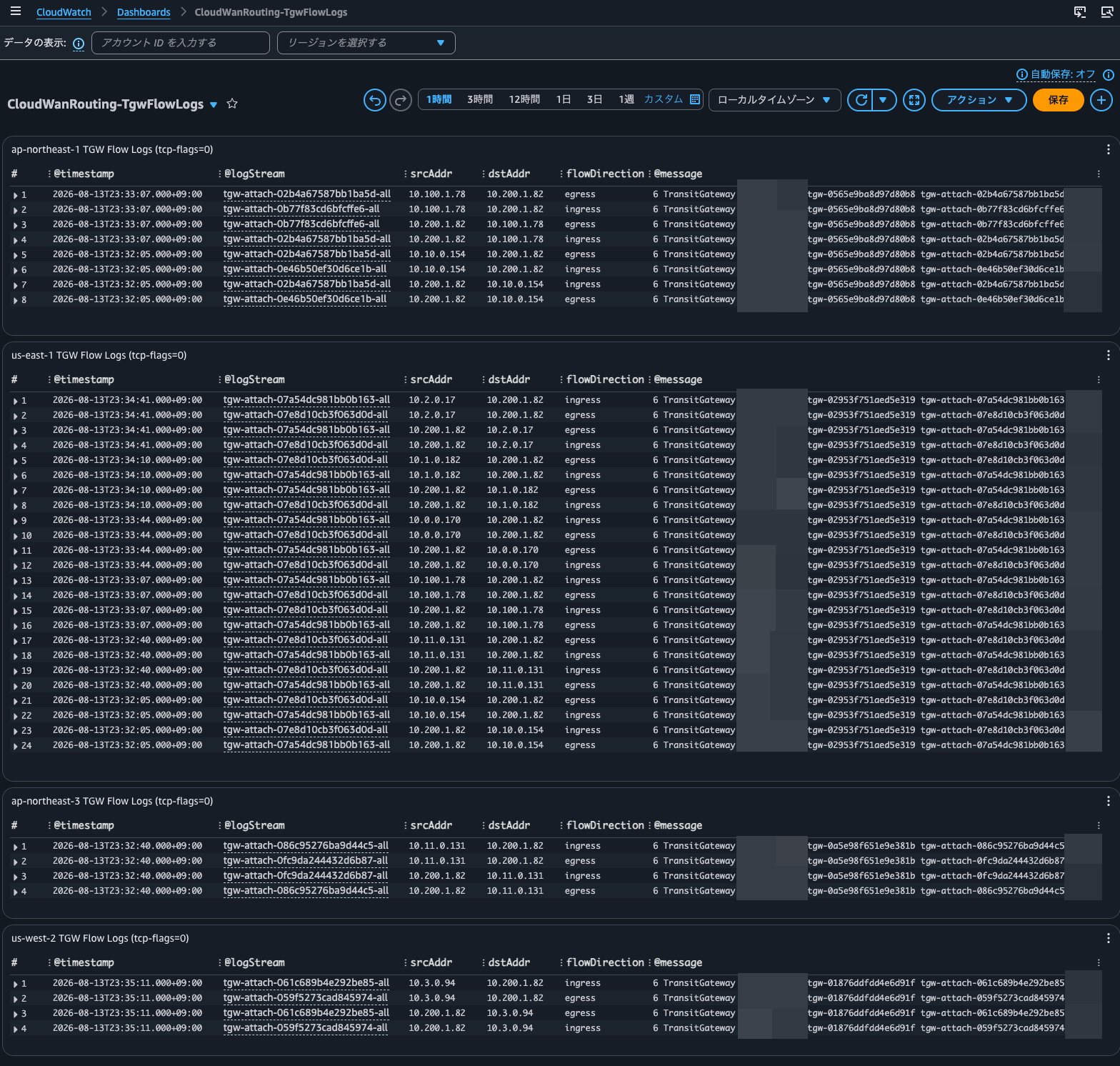Open log stream tgw-attach-07a54dc981bb0b163-all in us-east-1 row 1
The width and height of the screenshot is (1120, 1066).
(x=306, y=400)
